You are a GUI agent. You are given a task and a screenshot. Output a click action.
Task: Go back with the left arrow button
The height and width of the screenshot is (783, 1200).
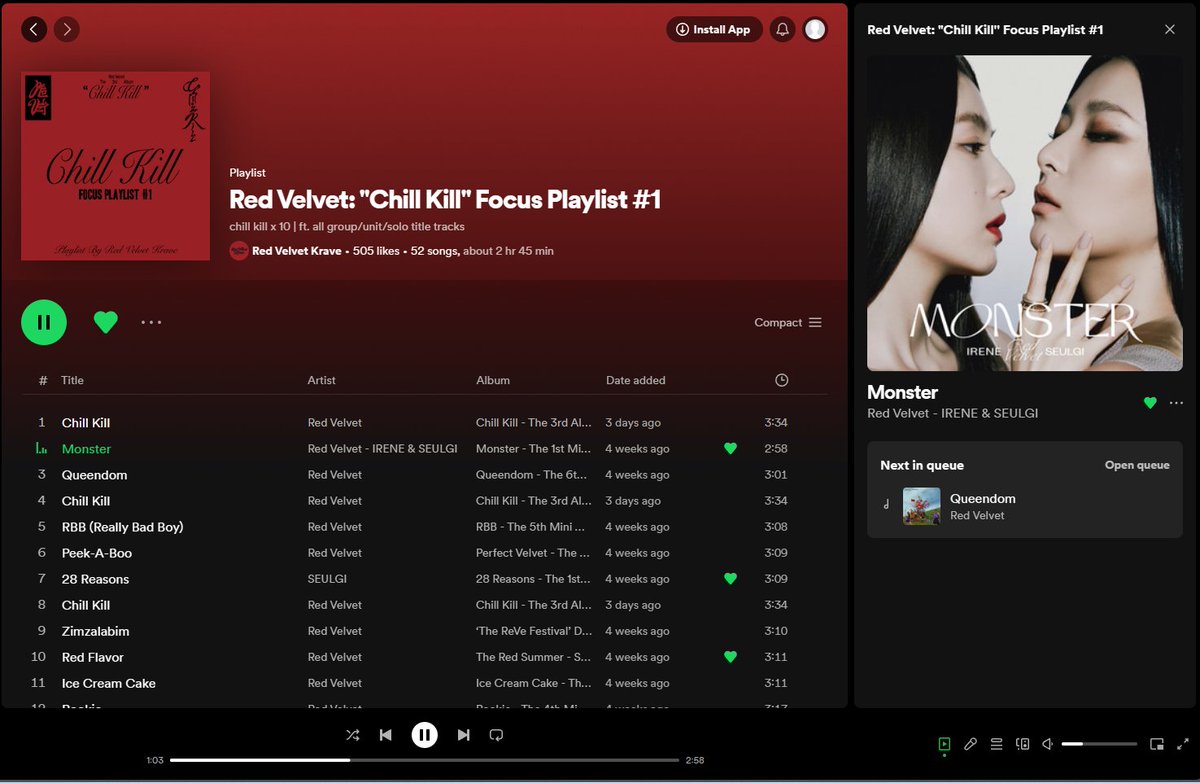click(34, 30)
